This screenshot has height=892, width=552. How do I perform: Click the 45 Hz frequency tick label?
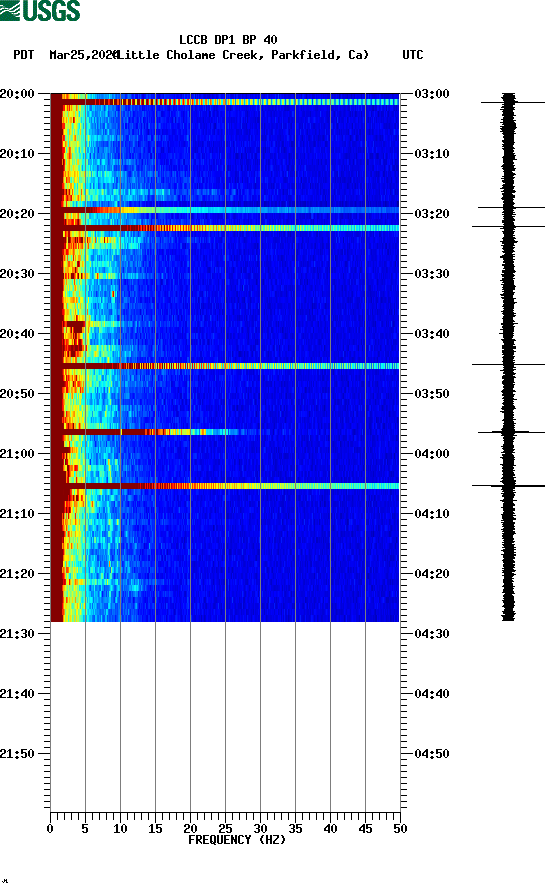pyautogui.click(x=365, y=829)
